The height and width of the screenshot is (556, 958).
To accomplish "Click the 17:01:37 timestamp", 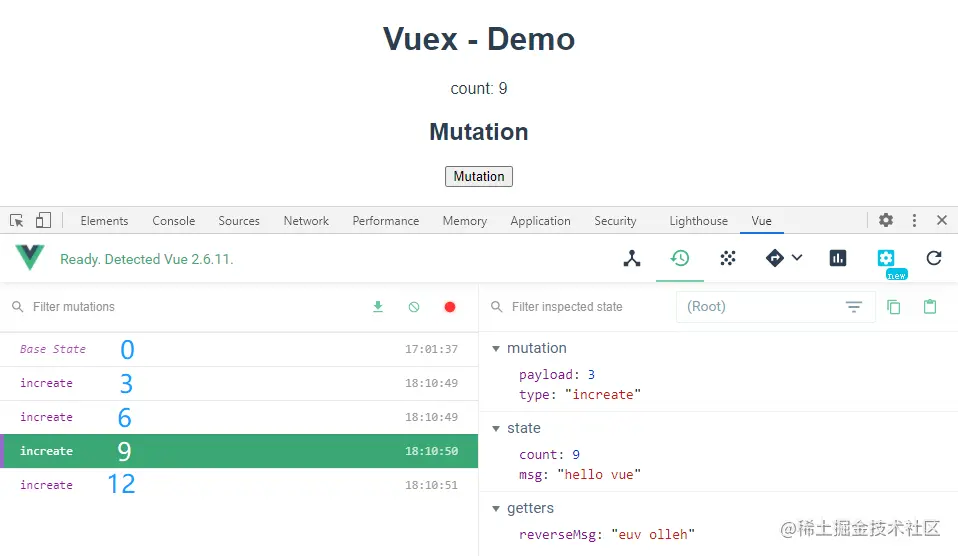I will (431, 349).
